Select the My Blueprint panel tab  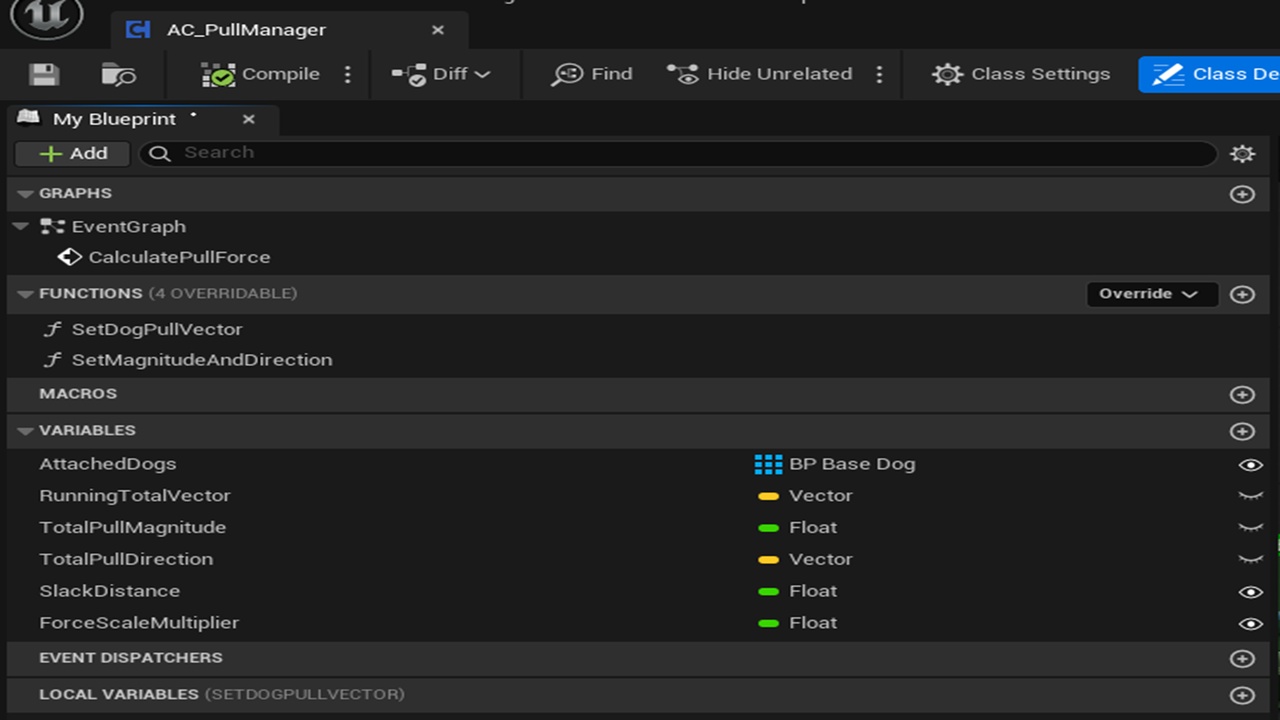click(142, 119)
